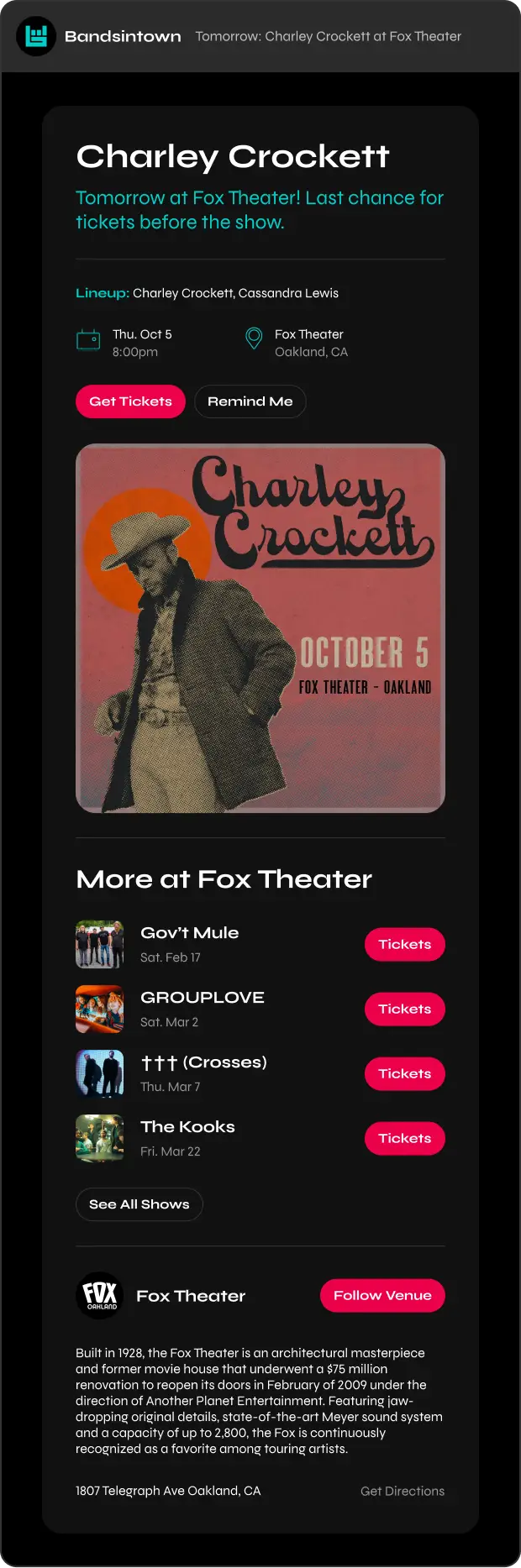Click the Get Tickets button
The height and width of the screenshot is (1568, 521).
[130, 401]
